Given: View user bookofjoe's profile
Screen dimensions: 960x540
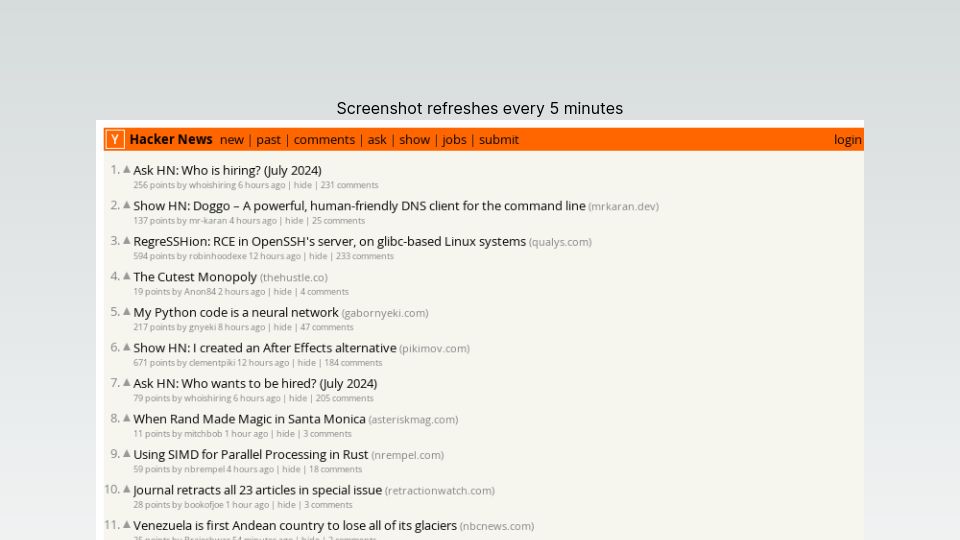Looking at the screenshot, I should pyautogui.click(x=204, y=504).
